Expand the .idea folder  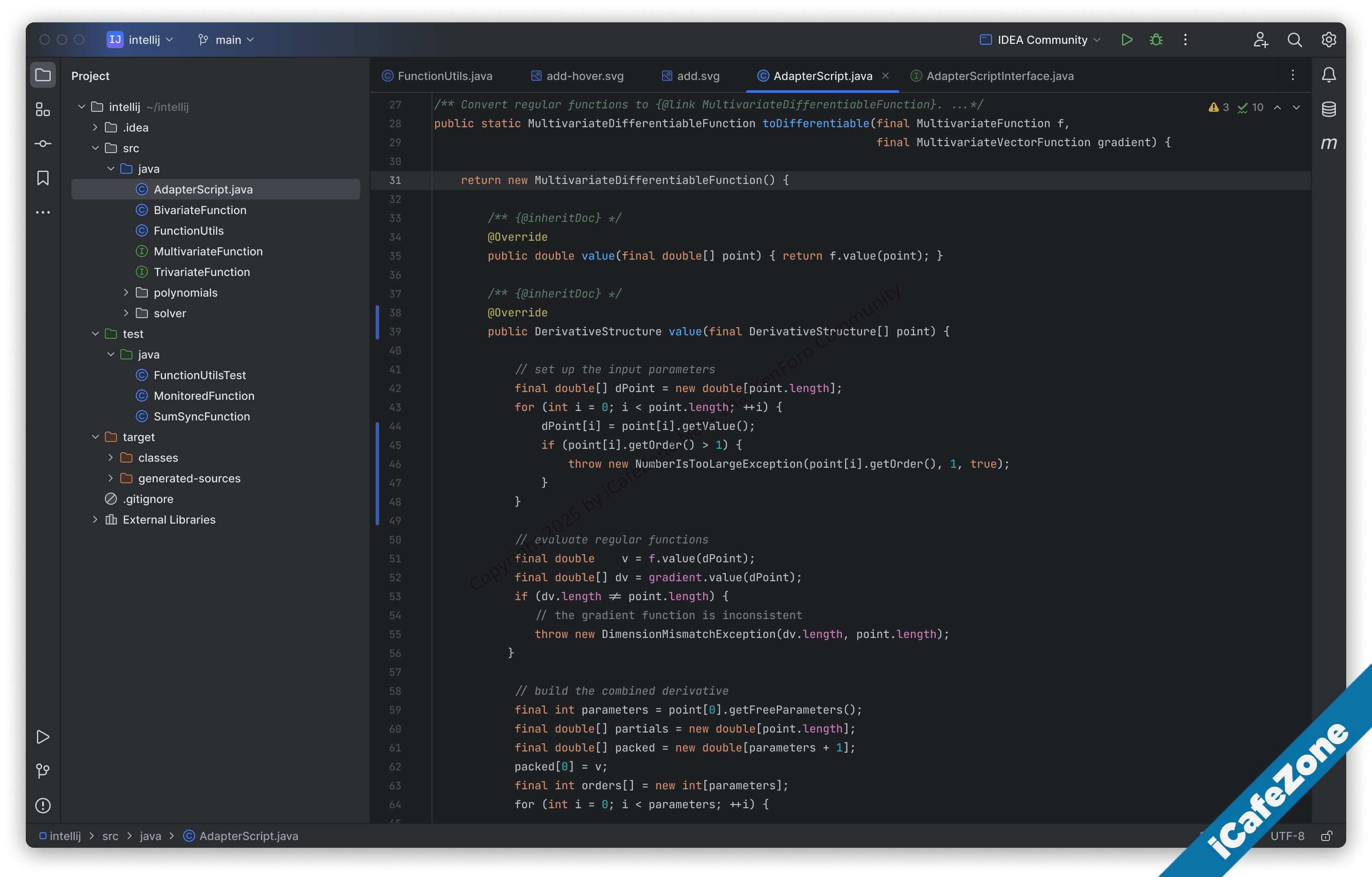pyautogui.click(x=95, y=127)
